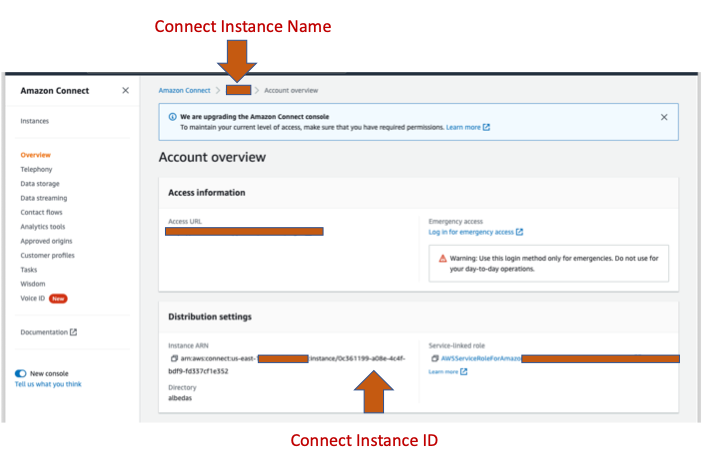
Task: Open Analytics tools page
Action: click(x=43, y=227)
